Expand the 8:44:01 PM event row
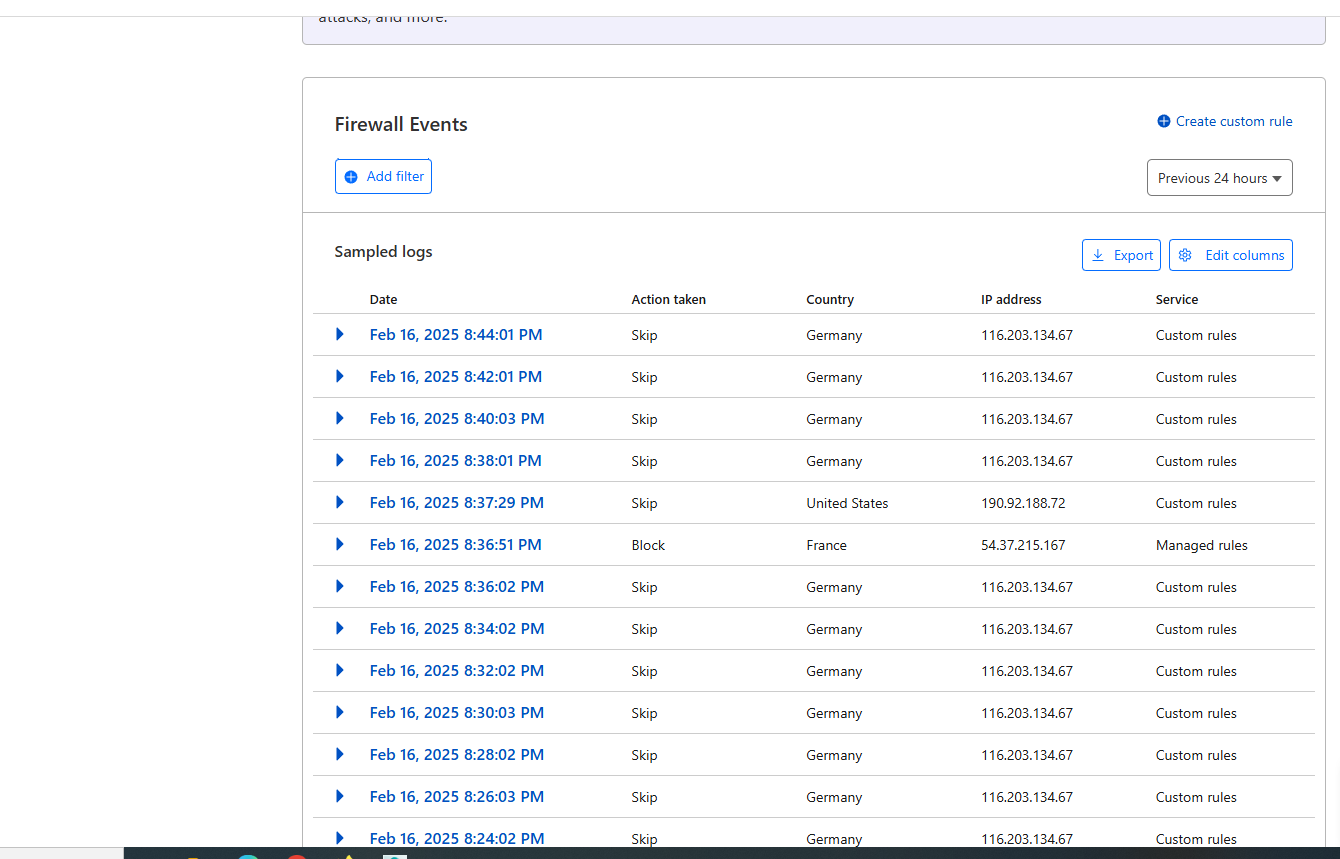 coord(340,334)
